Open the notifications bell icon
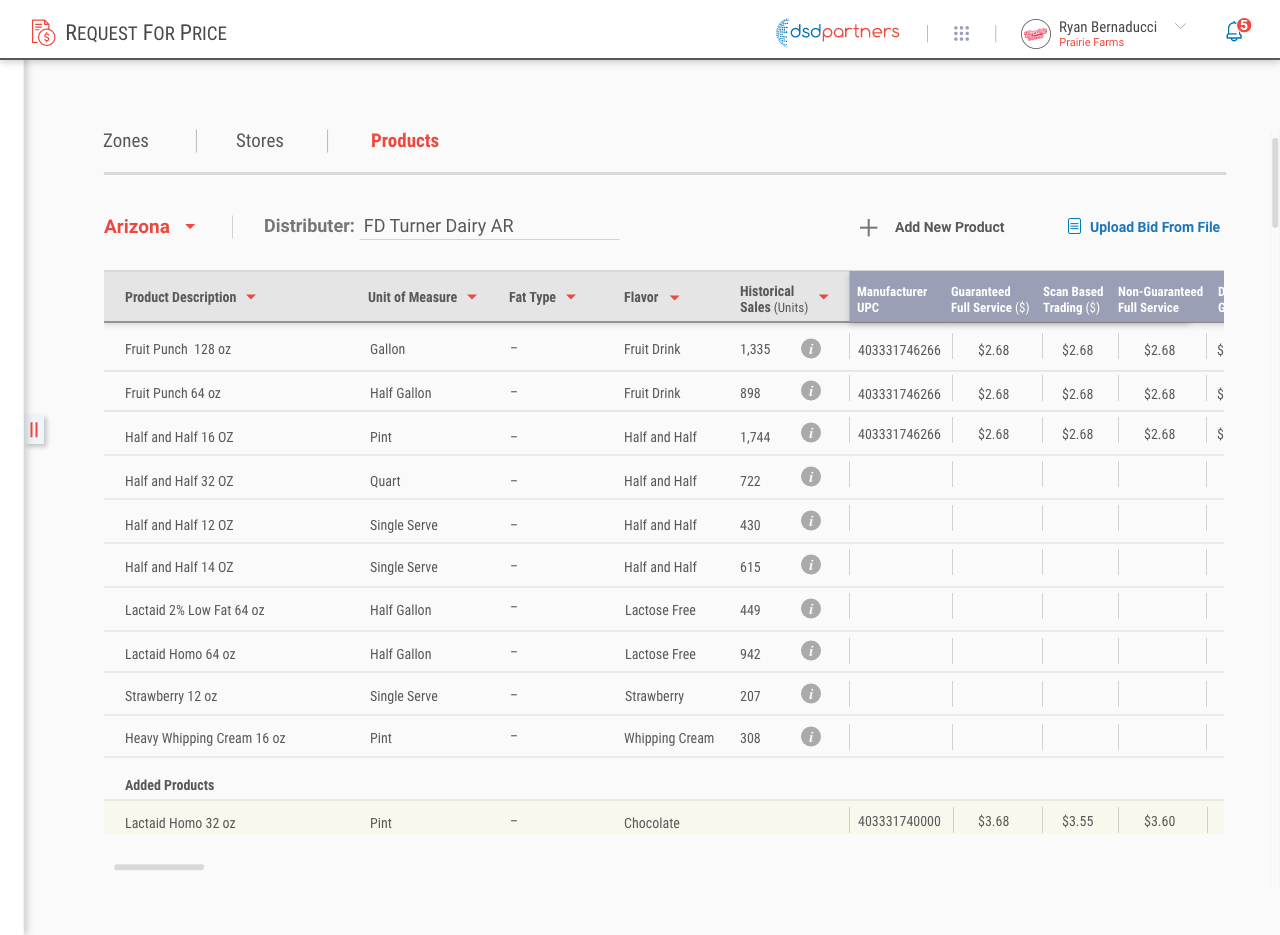Image resolution: width=1280 pixels, height=935 pixels. coord(1235,32)
